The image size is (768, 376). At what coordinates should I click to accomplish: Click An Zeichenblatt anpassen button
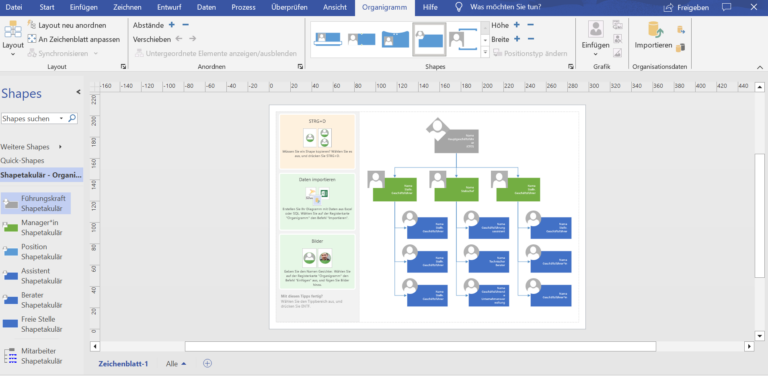73,39
